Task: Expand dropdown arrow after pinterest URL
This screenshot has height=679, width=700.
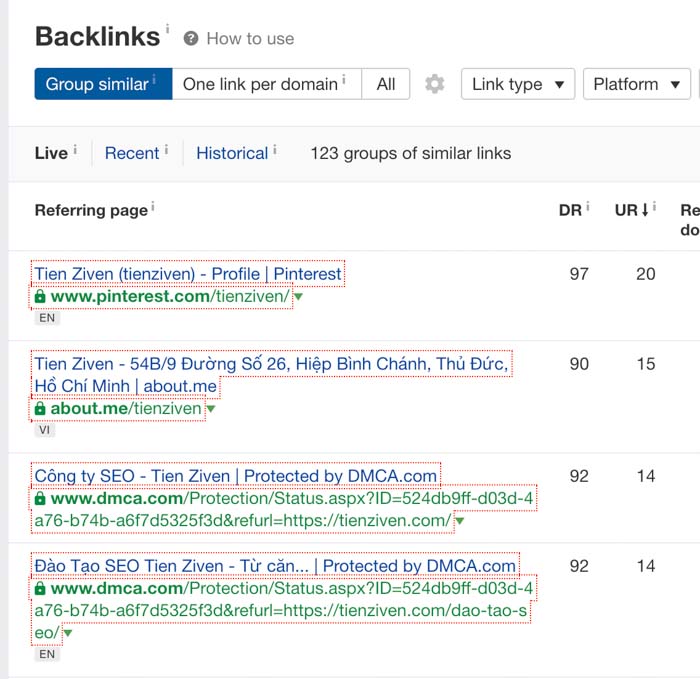Action: tap(298, 296)
